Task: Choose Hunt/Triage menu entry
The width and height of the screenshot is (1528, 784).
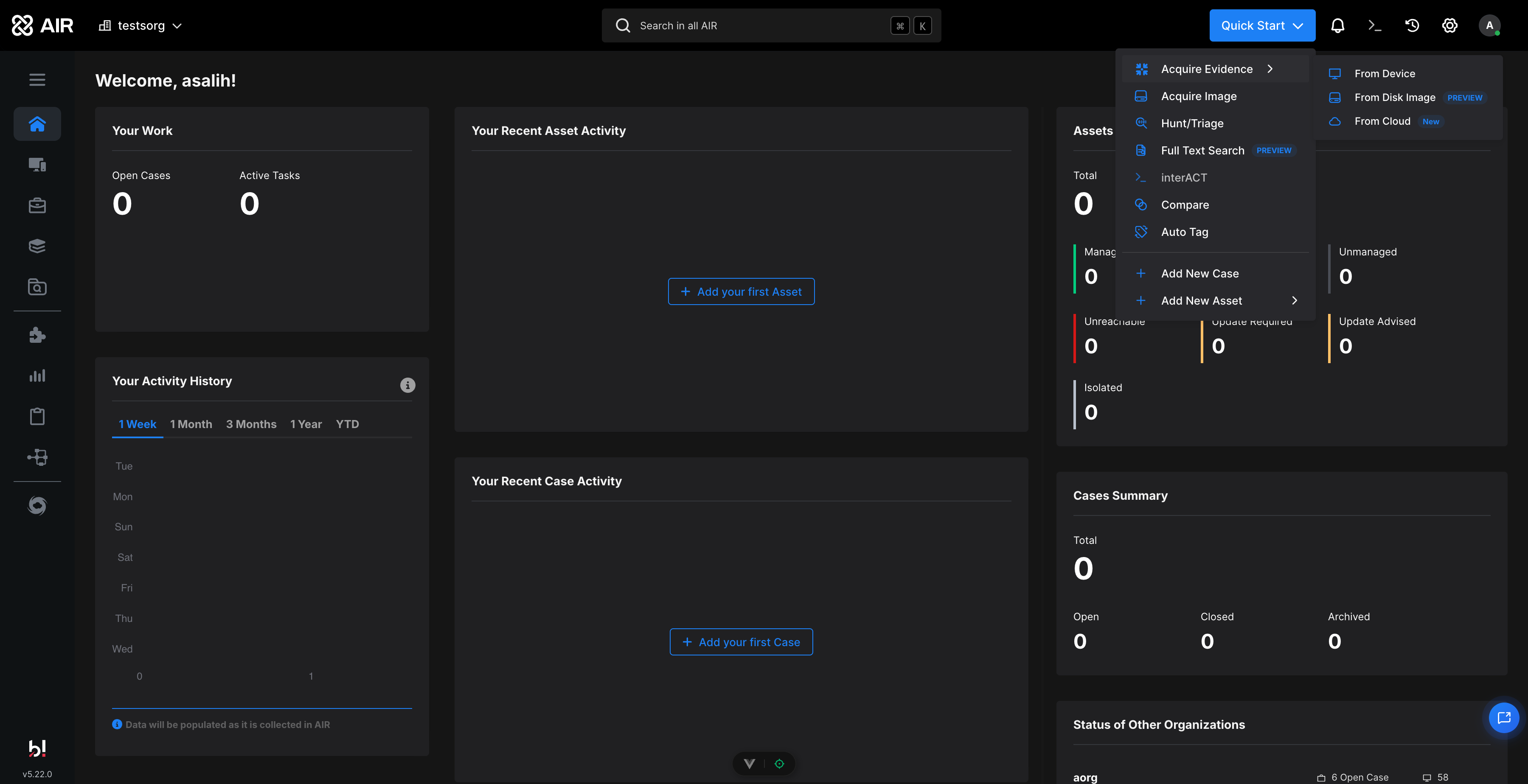Action: pyautogui.click(x=1216, y=123)
